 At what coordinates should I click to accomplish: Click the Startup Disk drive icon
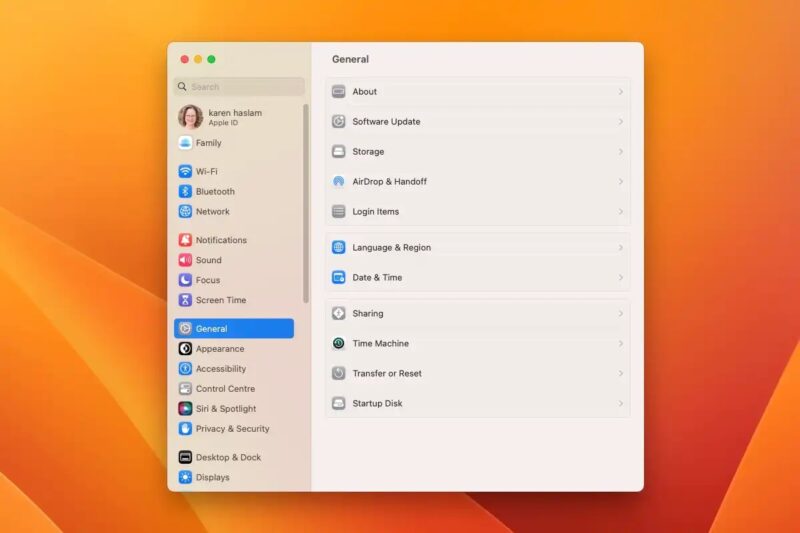339,404
